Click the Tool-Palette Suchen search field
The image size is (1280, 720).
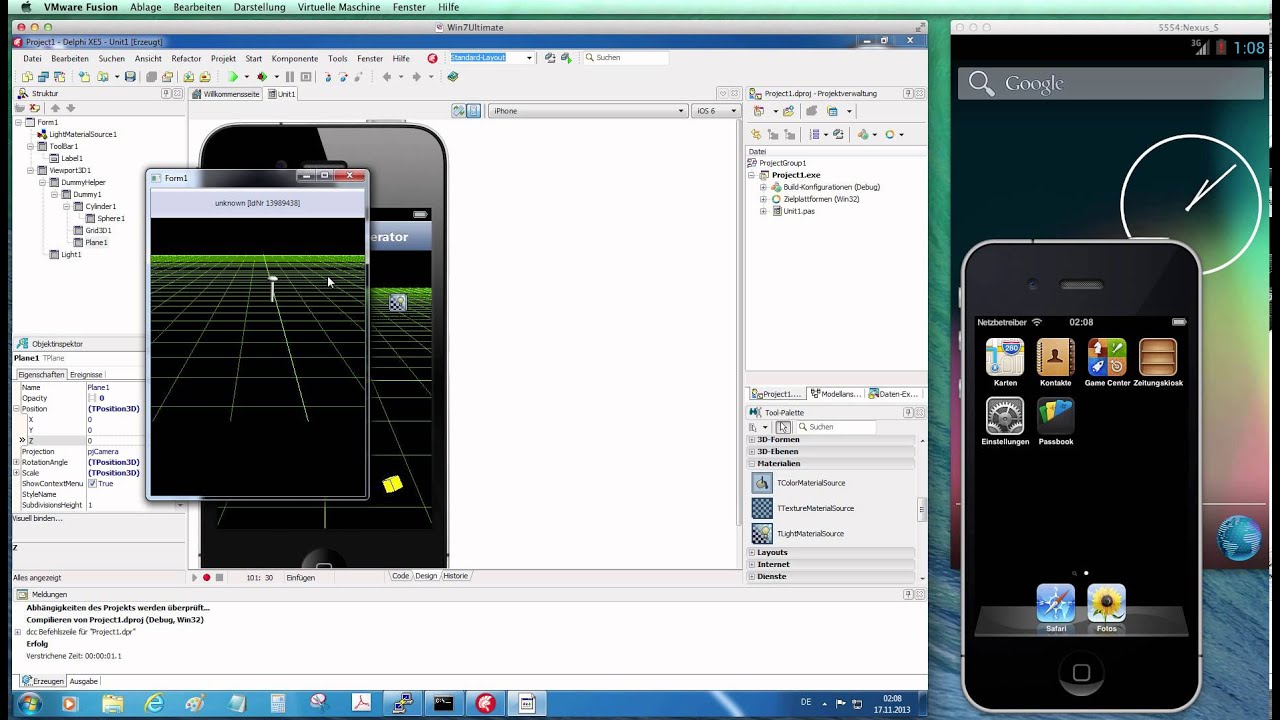836,427
